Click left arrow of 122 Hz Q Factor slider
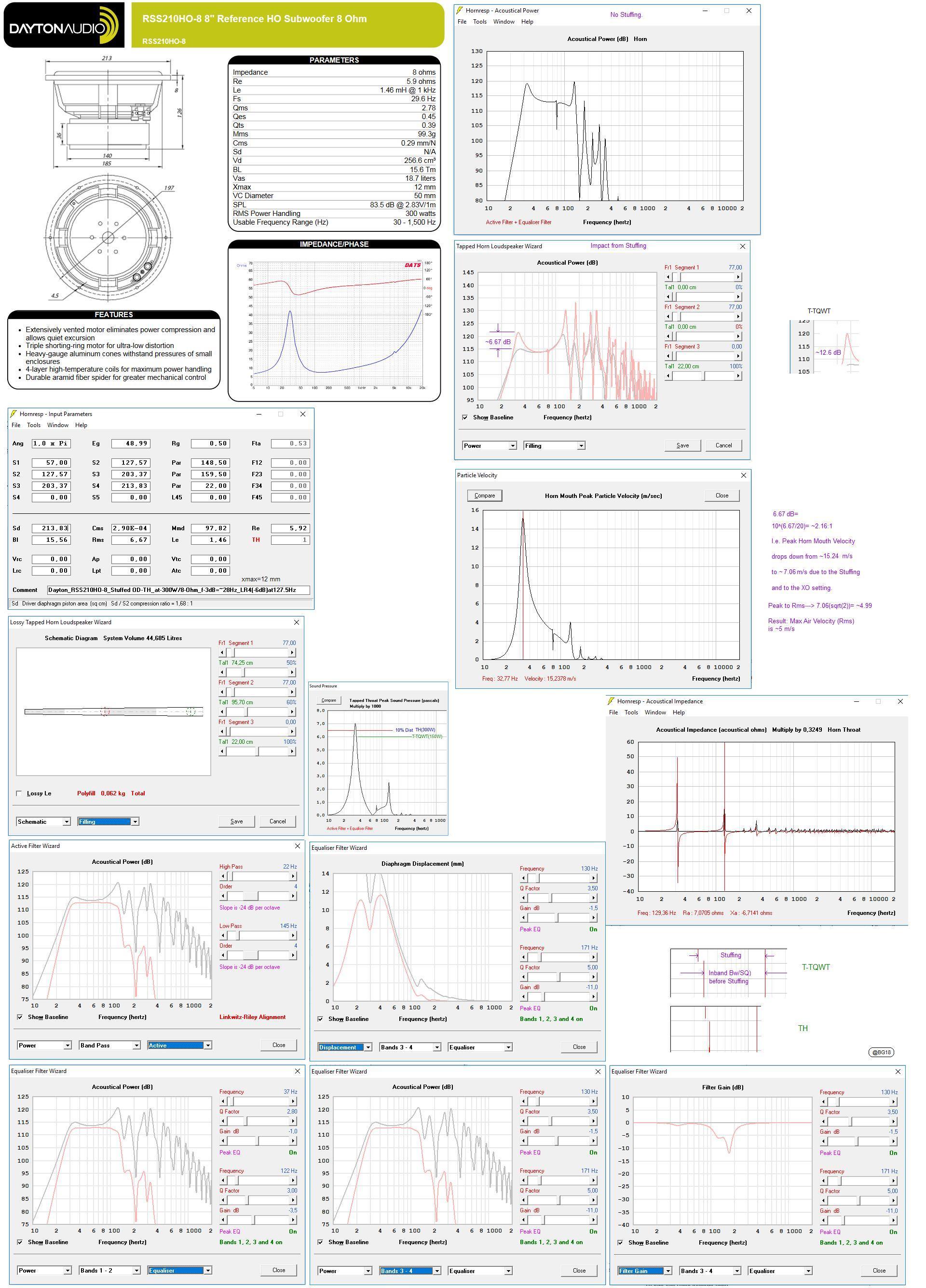This screenshot has width=926, height=1288. coord(223,1200)
